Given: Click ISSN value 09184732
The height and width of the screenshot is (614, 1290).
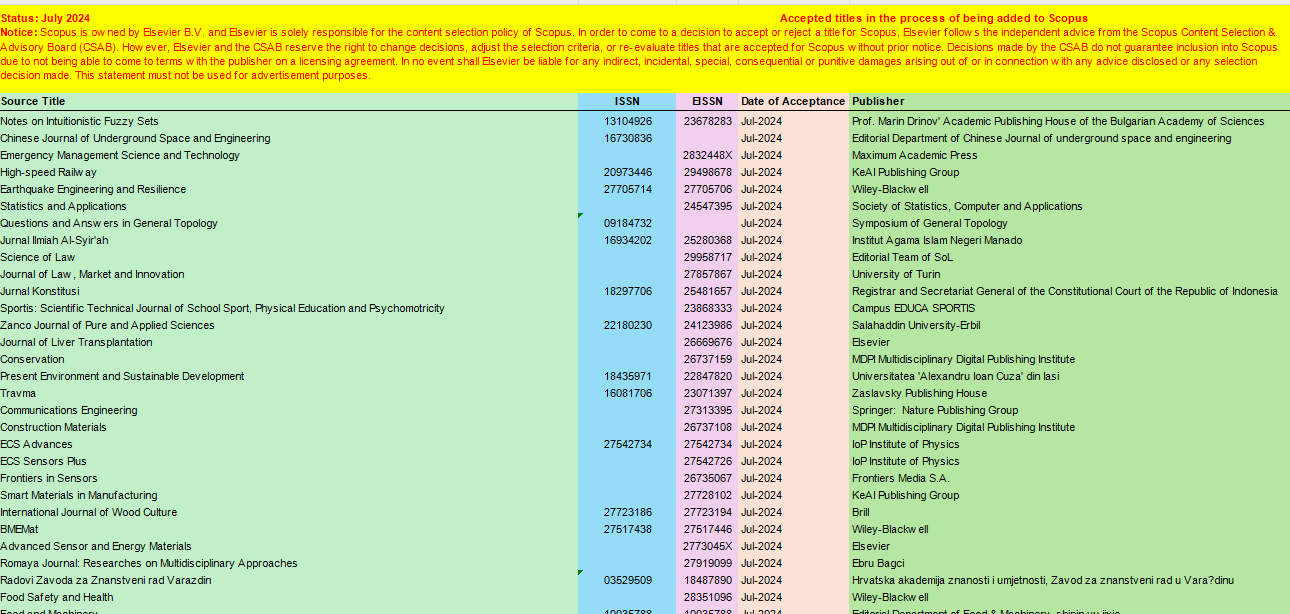Looking at the screenshot, I should (627, 223).
